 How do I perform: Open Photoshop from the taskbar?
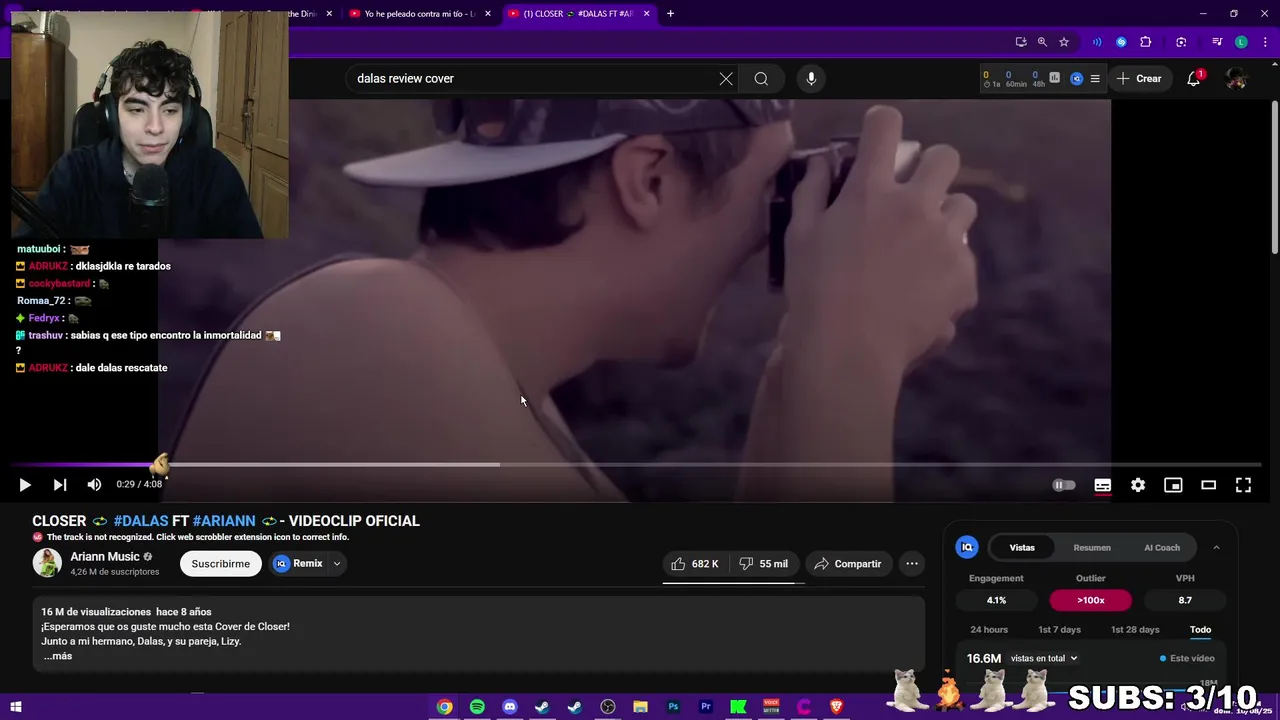coord(673,707)
